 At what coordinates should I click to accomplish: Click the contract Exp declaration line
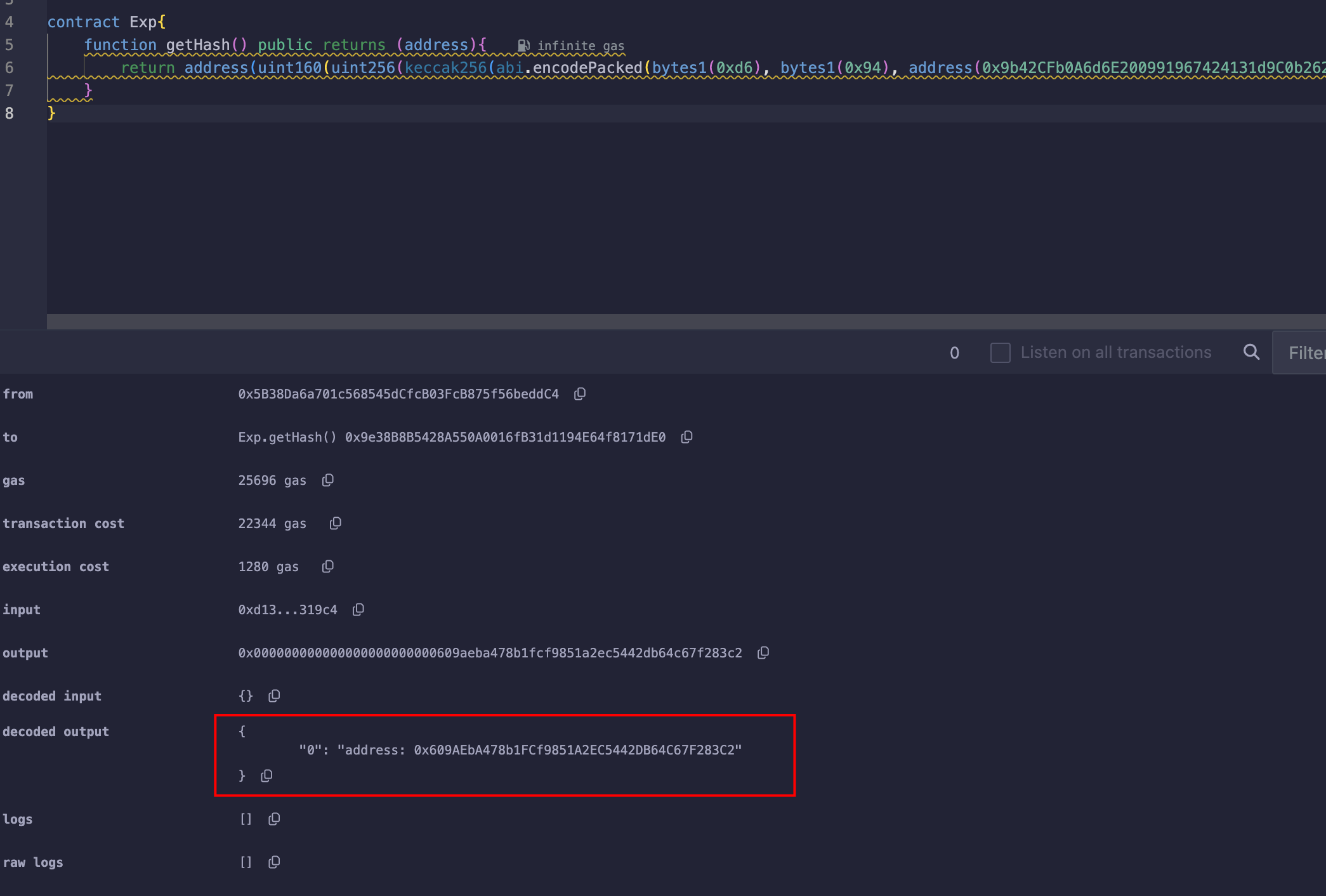point(107,22)
